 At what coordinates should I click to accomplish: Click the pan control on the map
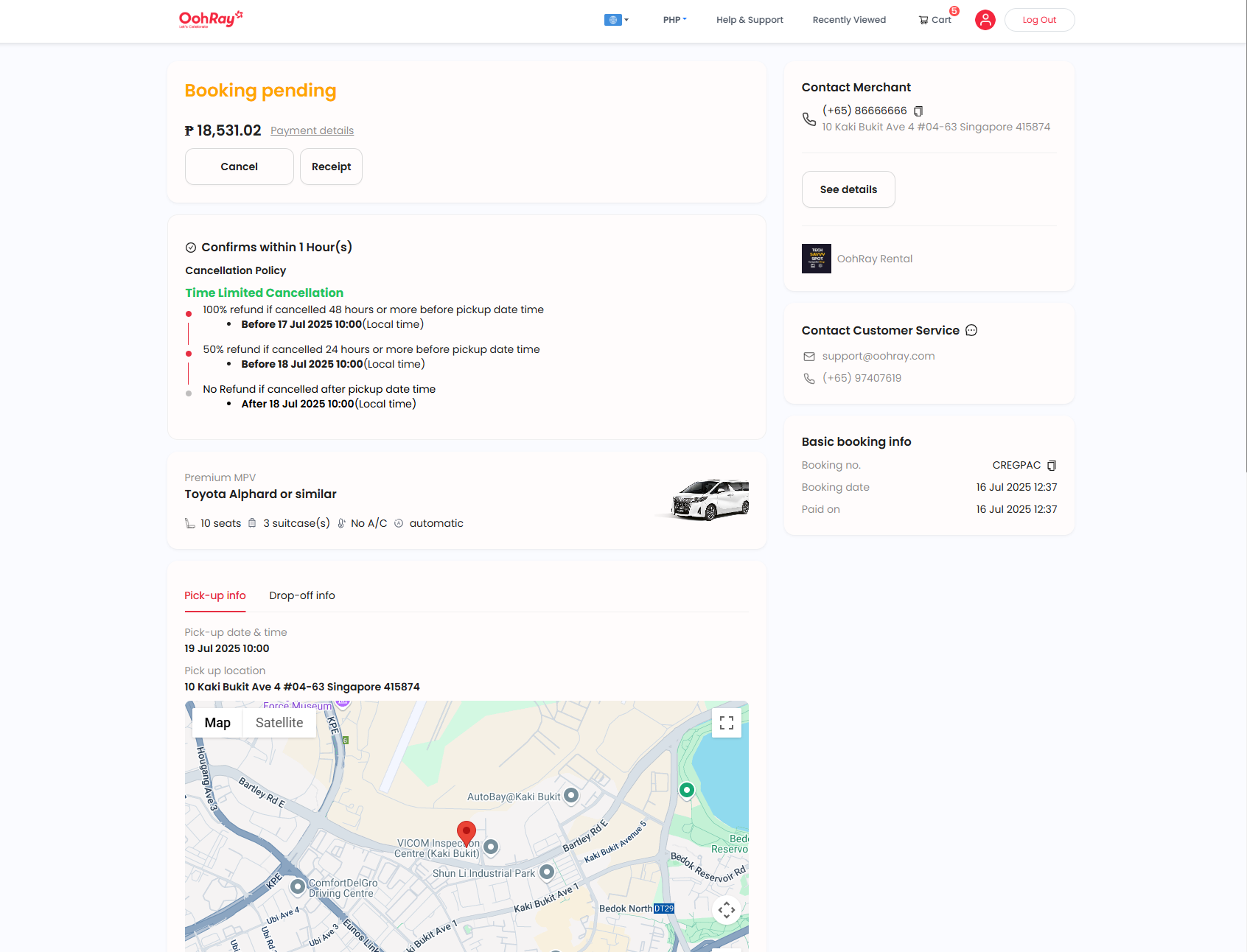pyautogui.click(x=726, y=910)
